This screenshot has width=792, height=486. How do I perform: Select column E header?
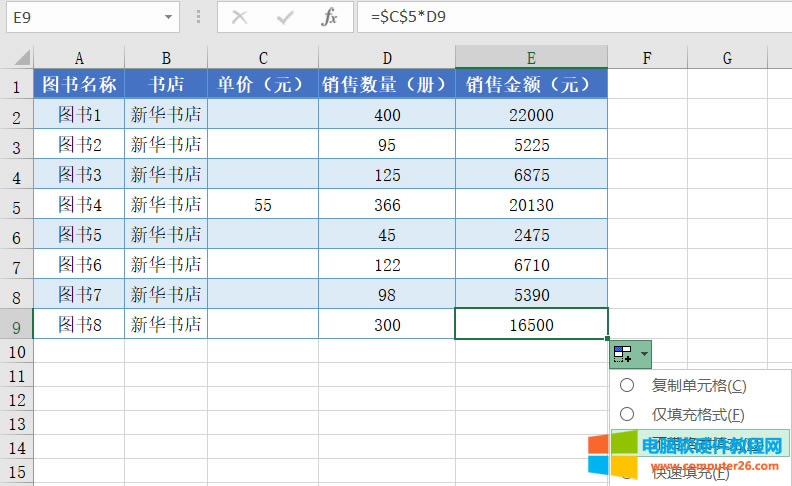pyautogui.click(x=531, y=58)
